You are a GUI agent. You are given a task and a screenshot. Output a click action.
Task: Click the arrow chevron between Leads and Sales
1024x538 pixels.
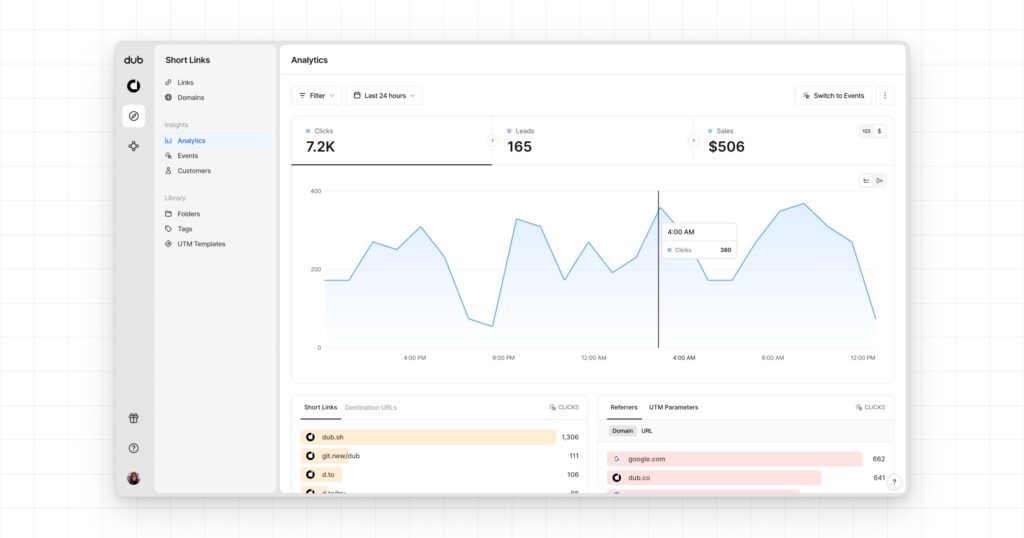(693, 140)
